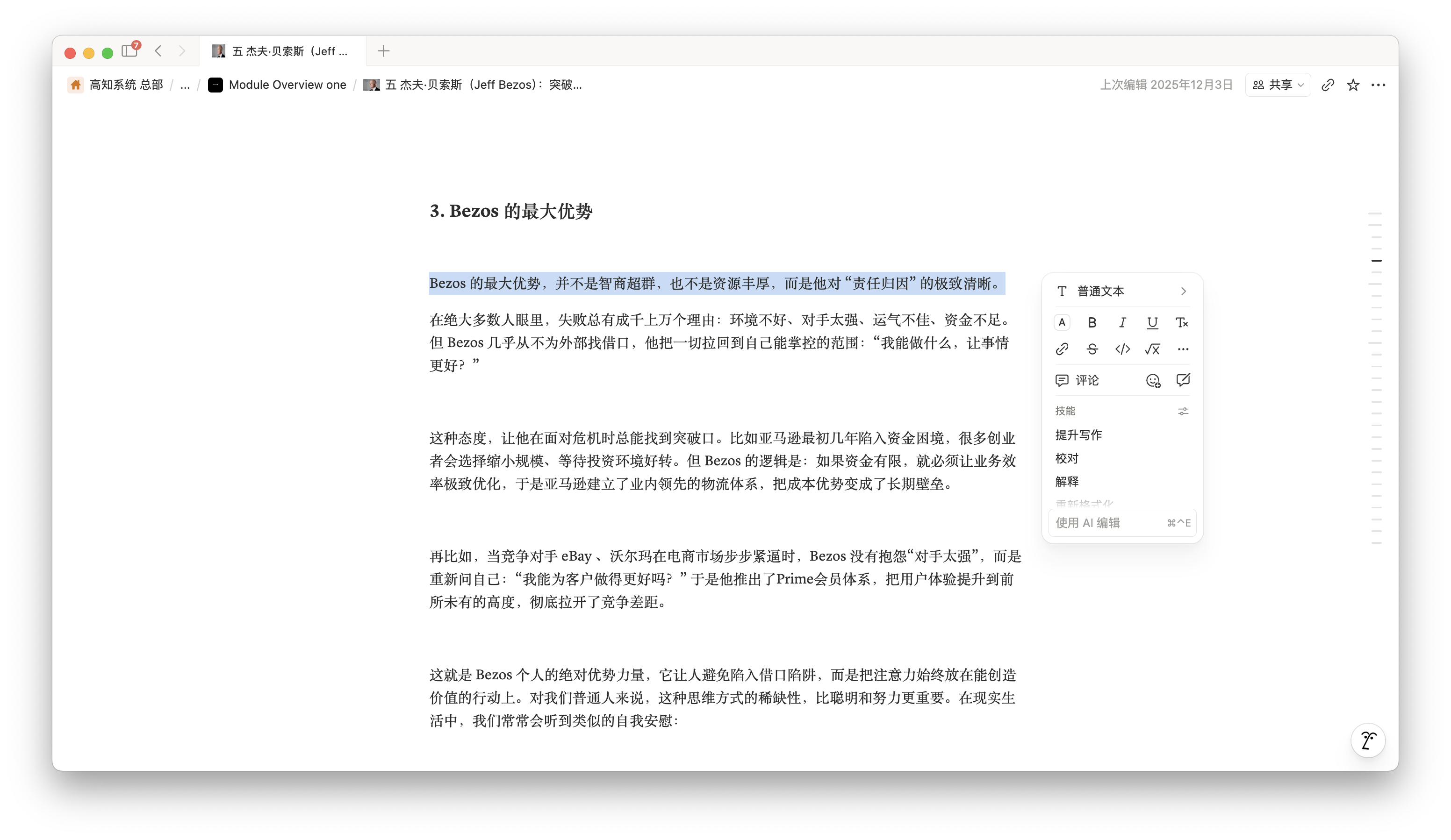The height and width of the screenshot is (840, 1451).
Task: Copy page link using the link icon
Action: click(1328, 85)
